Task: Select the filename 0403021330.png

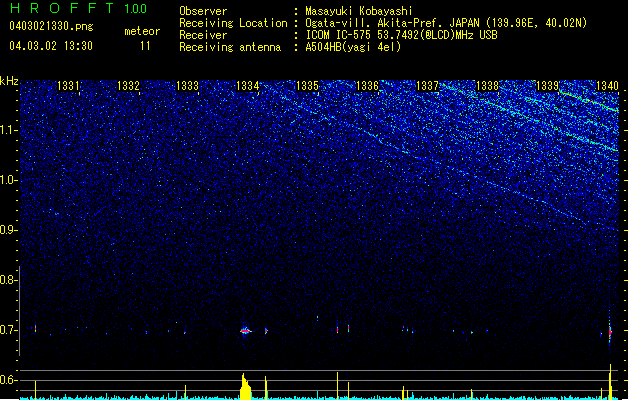Action: (51, 26)
